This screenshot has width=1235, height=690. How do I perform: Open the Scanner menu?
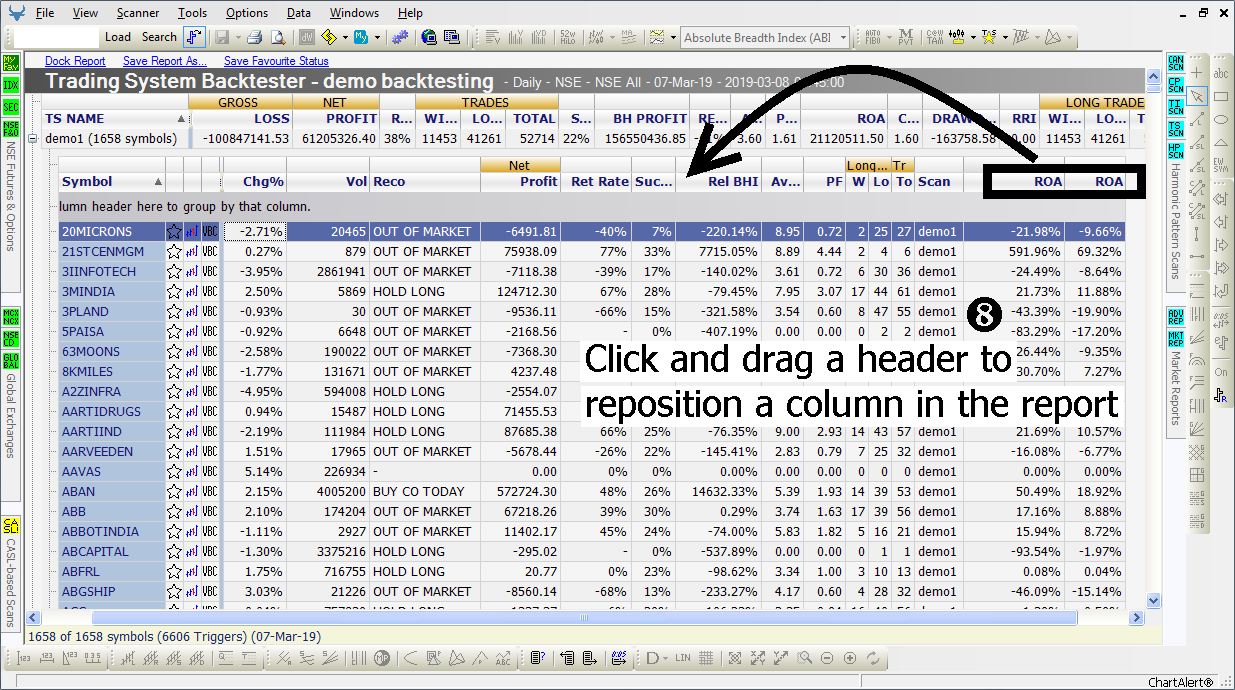[x=137, y=13]
